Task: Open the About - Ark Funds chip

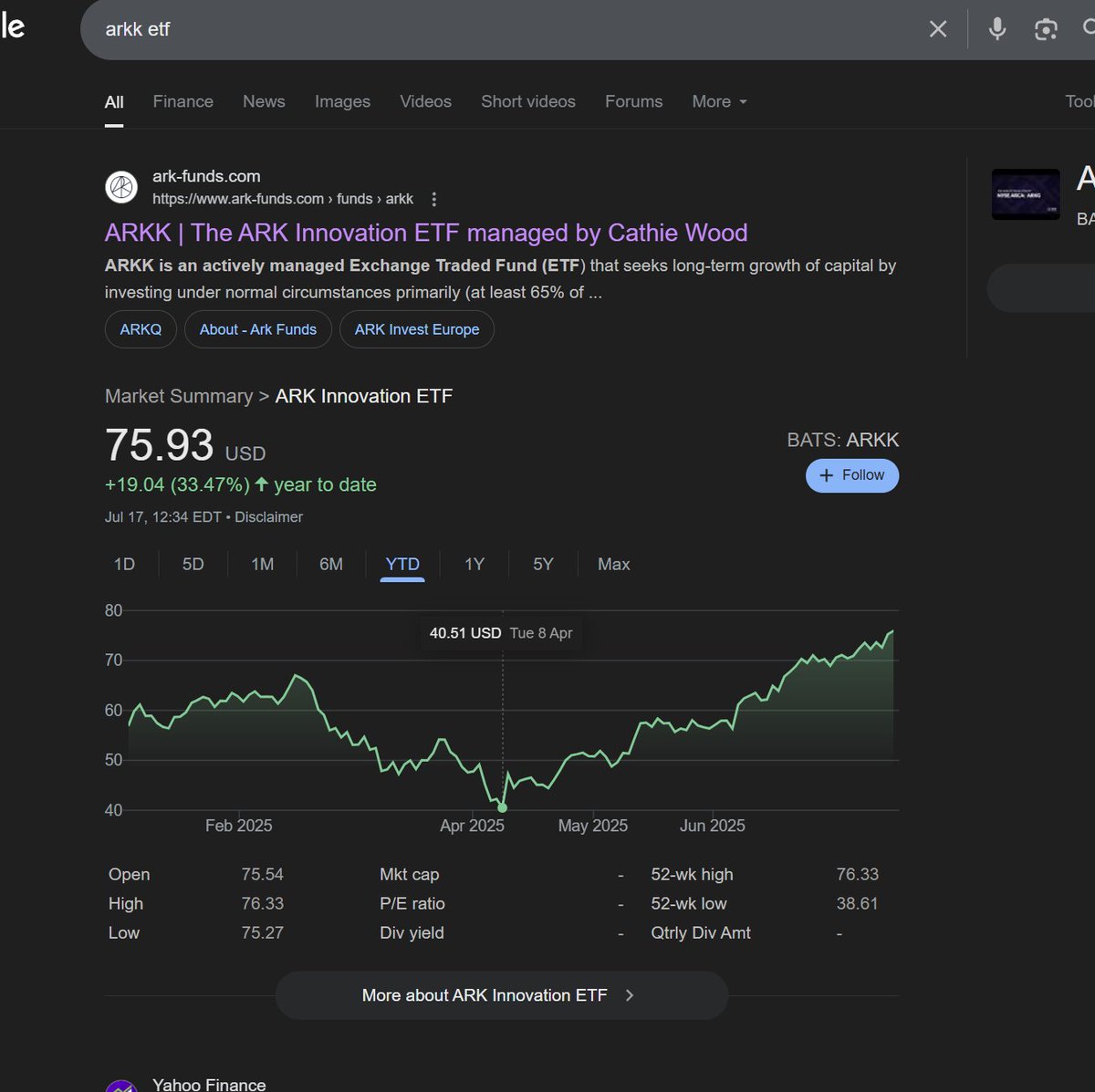Action: tap(258, 329)
